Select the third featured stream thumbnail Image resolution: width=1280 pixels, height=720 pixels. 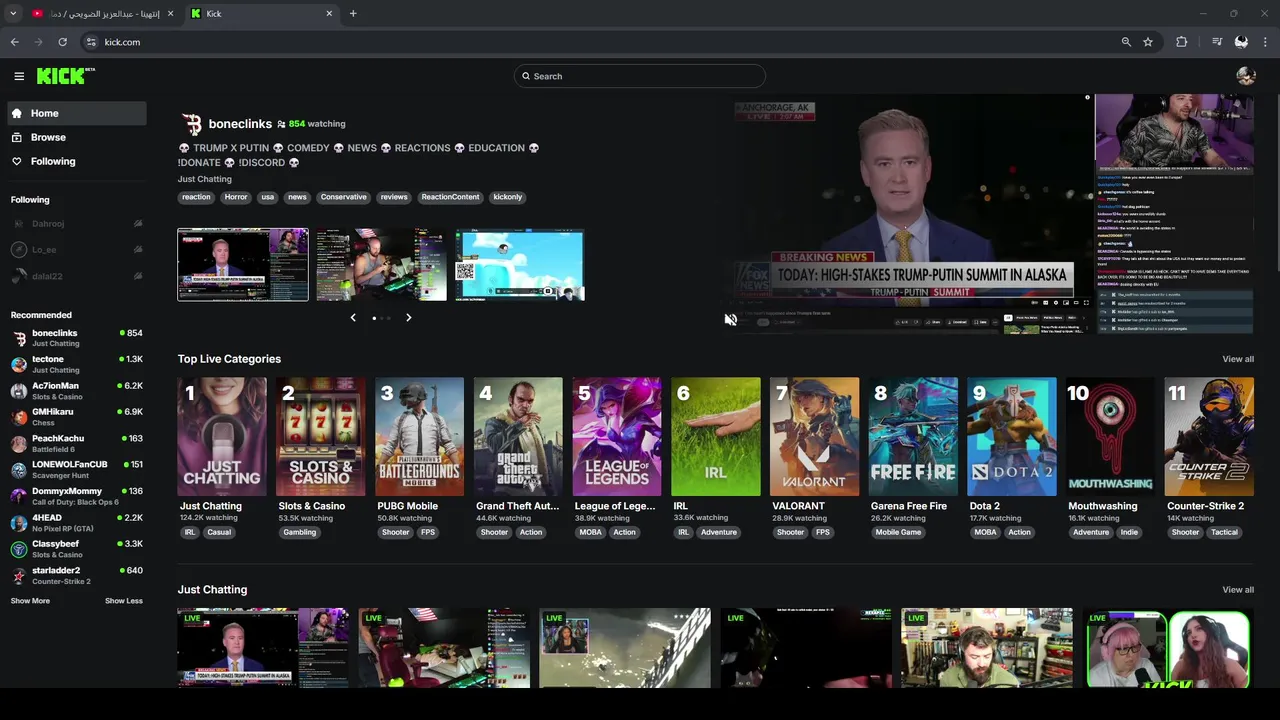(x=520, y=265)
